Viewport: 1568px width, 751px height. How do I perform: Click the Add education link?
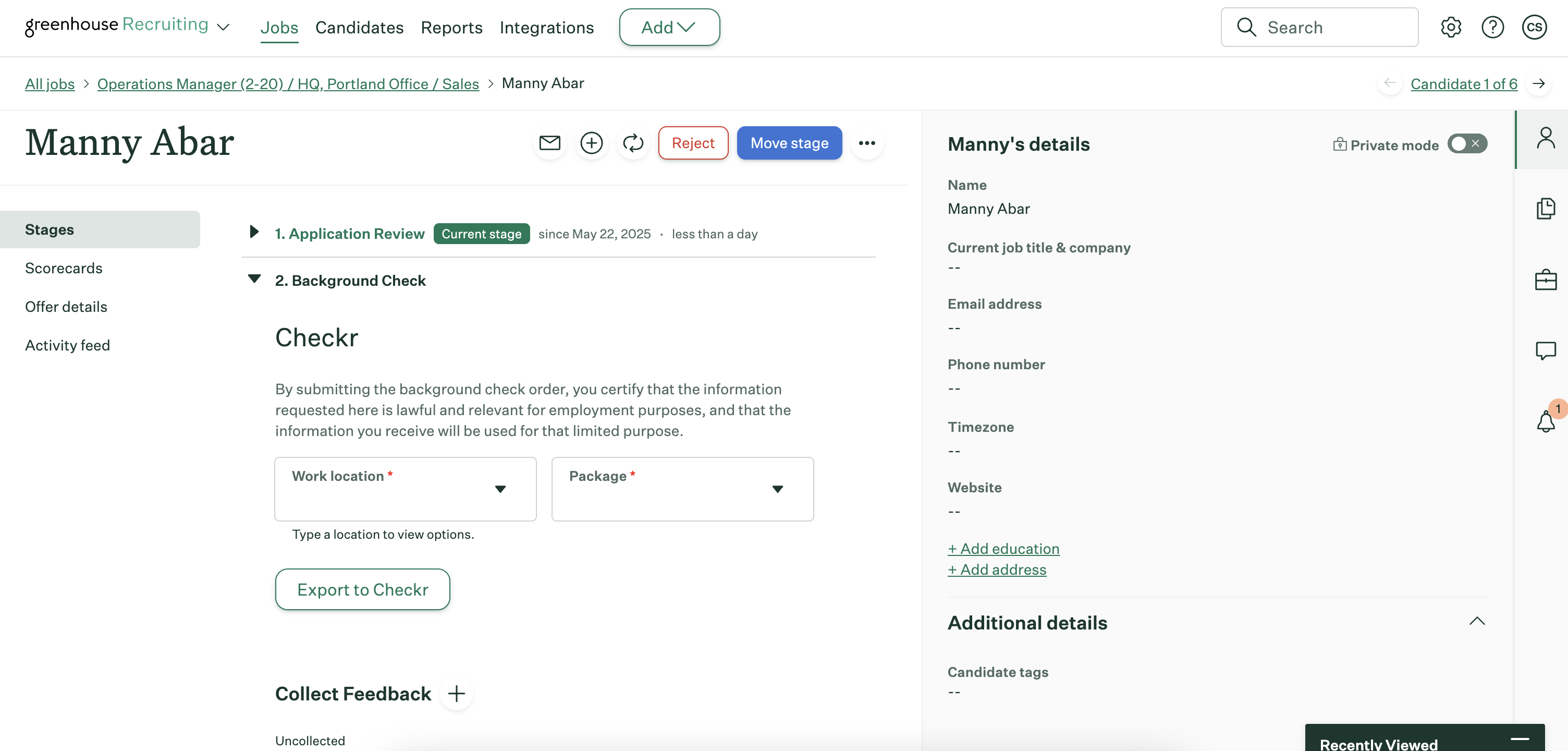1003,549
